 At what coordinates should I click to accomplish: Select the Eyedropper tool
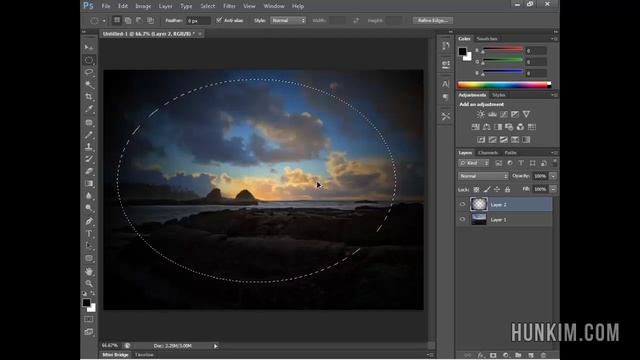[89, 109]
